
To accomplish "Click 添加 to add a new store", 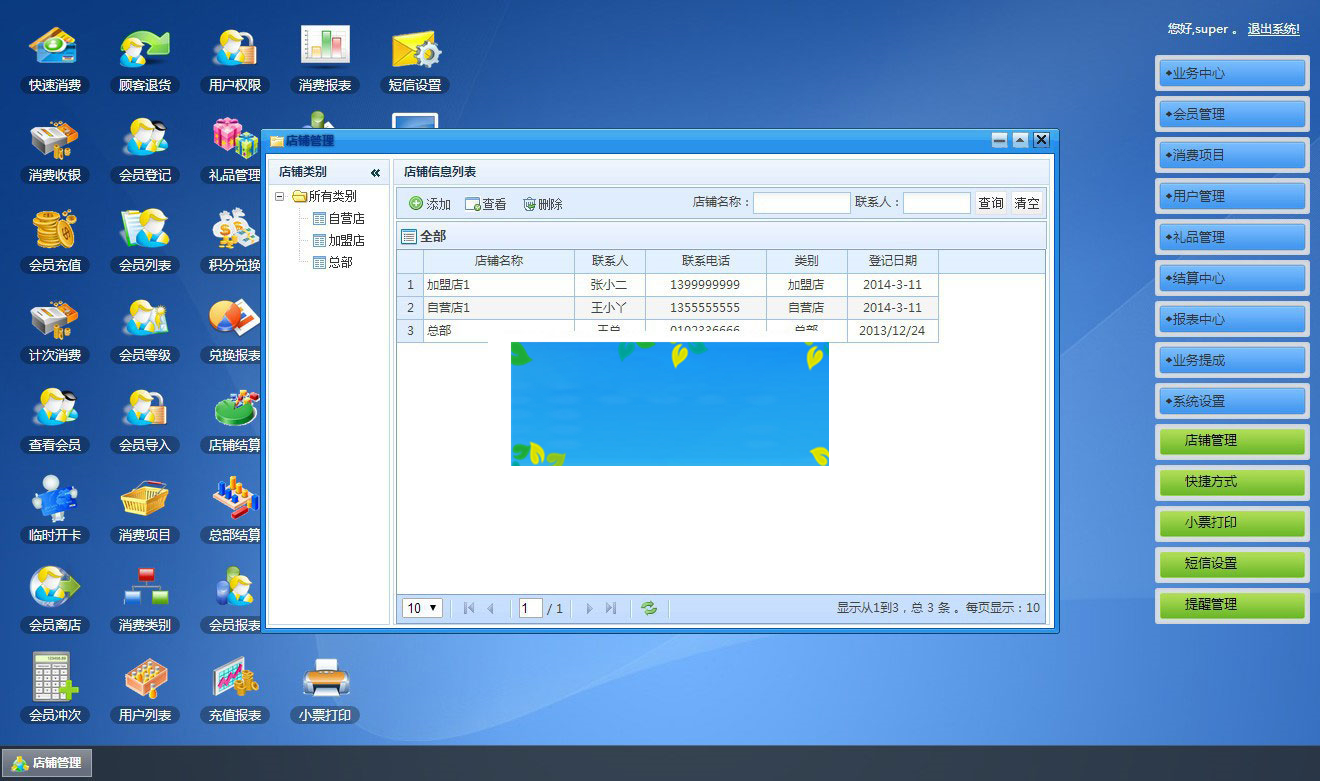I will tap(428, 203).
